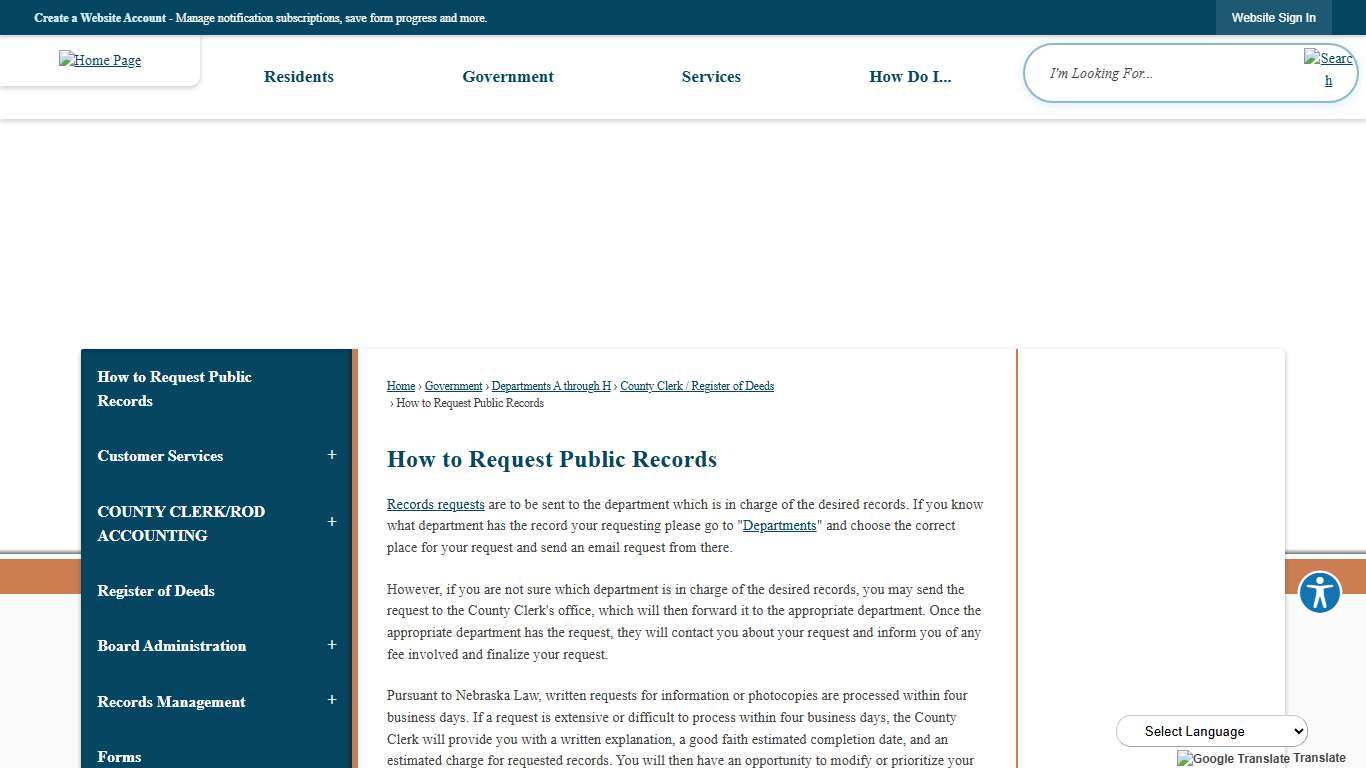Expand the Records Management section

[332, 701]
